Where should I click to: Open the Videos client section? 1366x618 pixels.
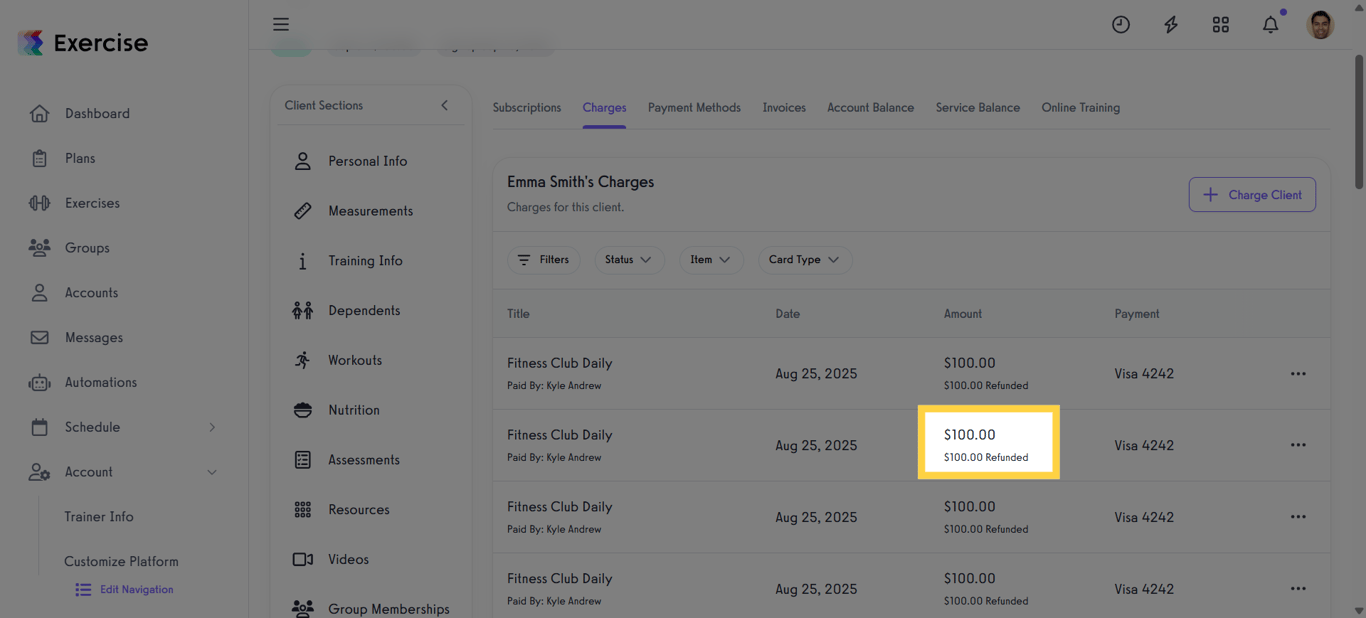347,559
